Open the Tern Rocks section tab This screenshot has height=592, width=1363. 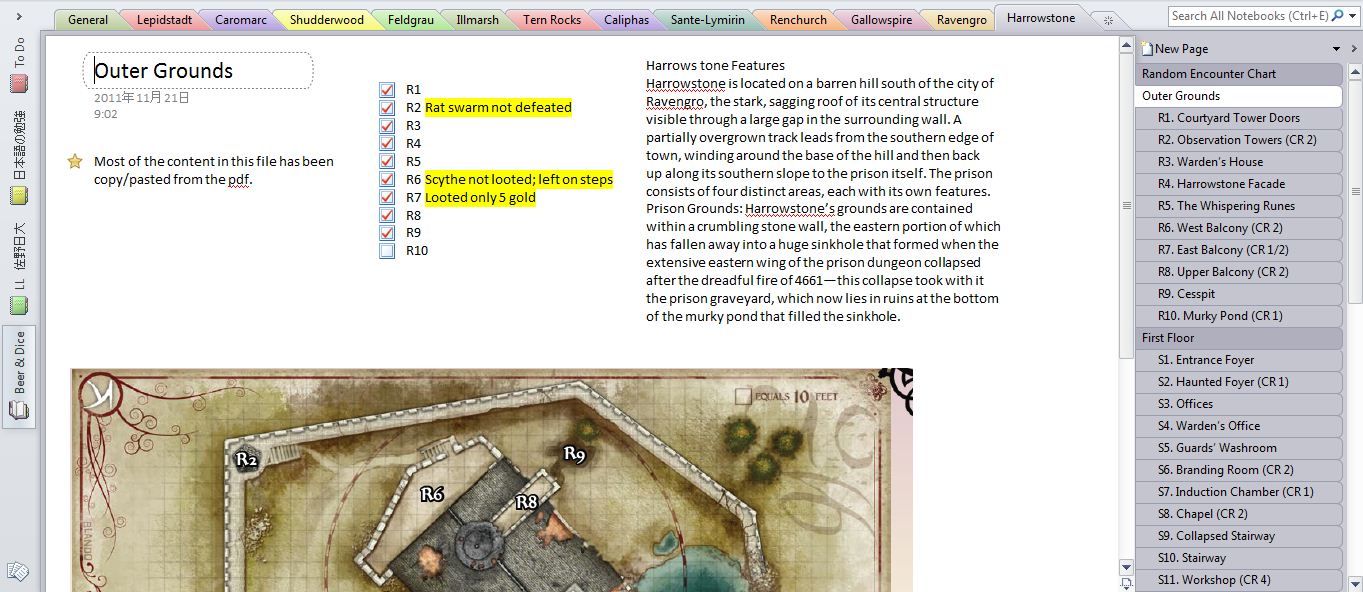551,20
